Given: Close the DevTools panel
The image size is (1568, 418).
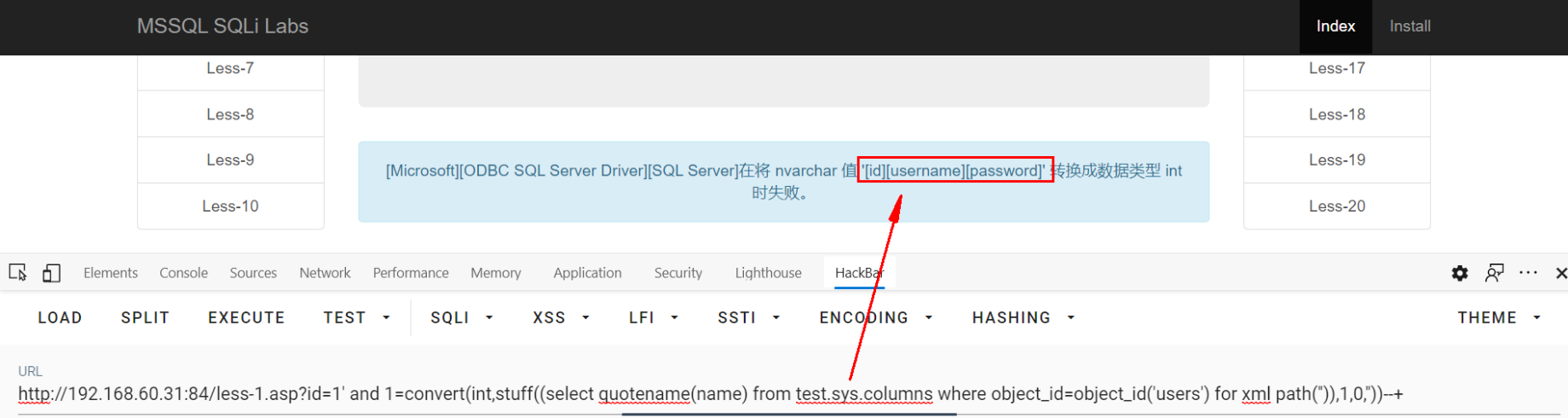Looking at the screenshot, I should coord(1560,273).
